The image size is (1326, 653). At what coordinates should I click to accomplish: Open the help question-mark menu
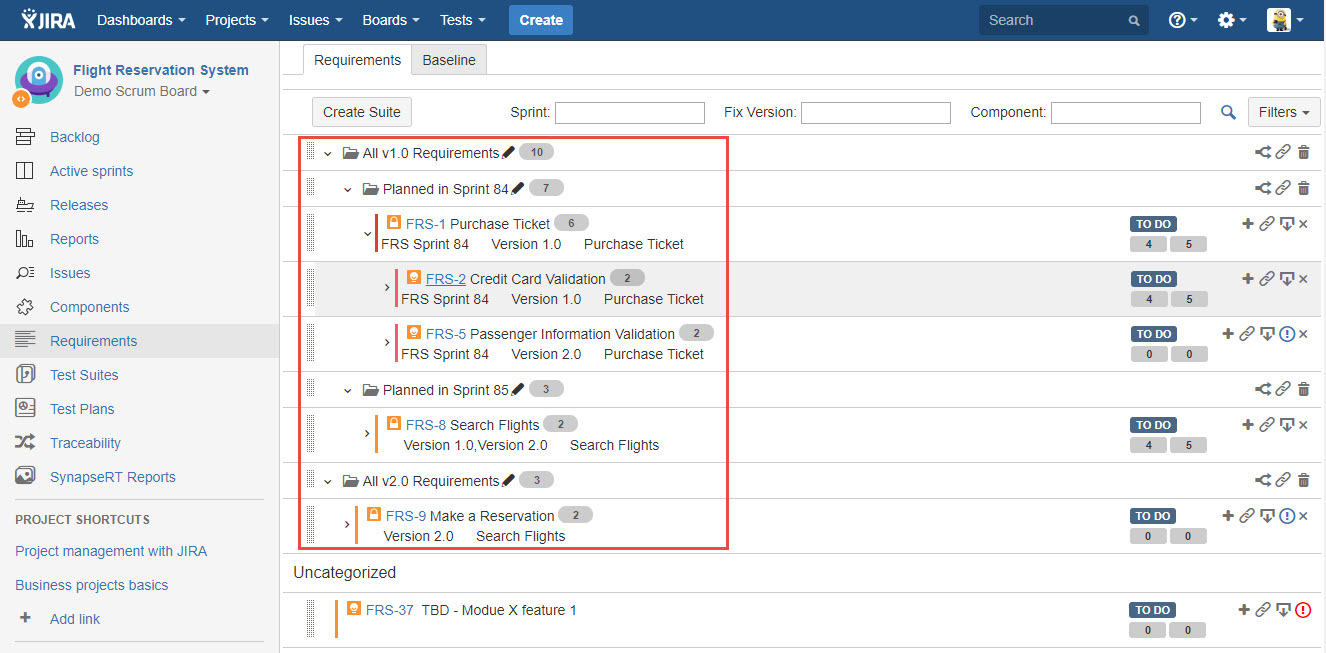pyautogui.click(x=1183, y=20)
